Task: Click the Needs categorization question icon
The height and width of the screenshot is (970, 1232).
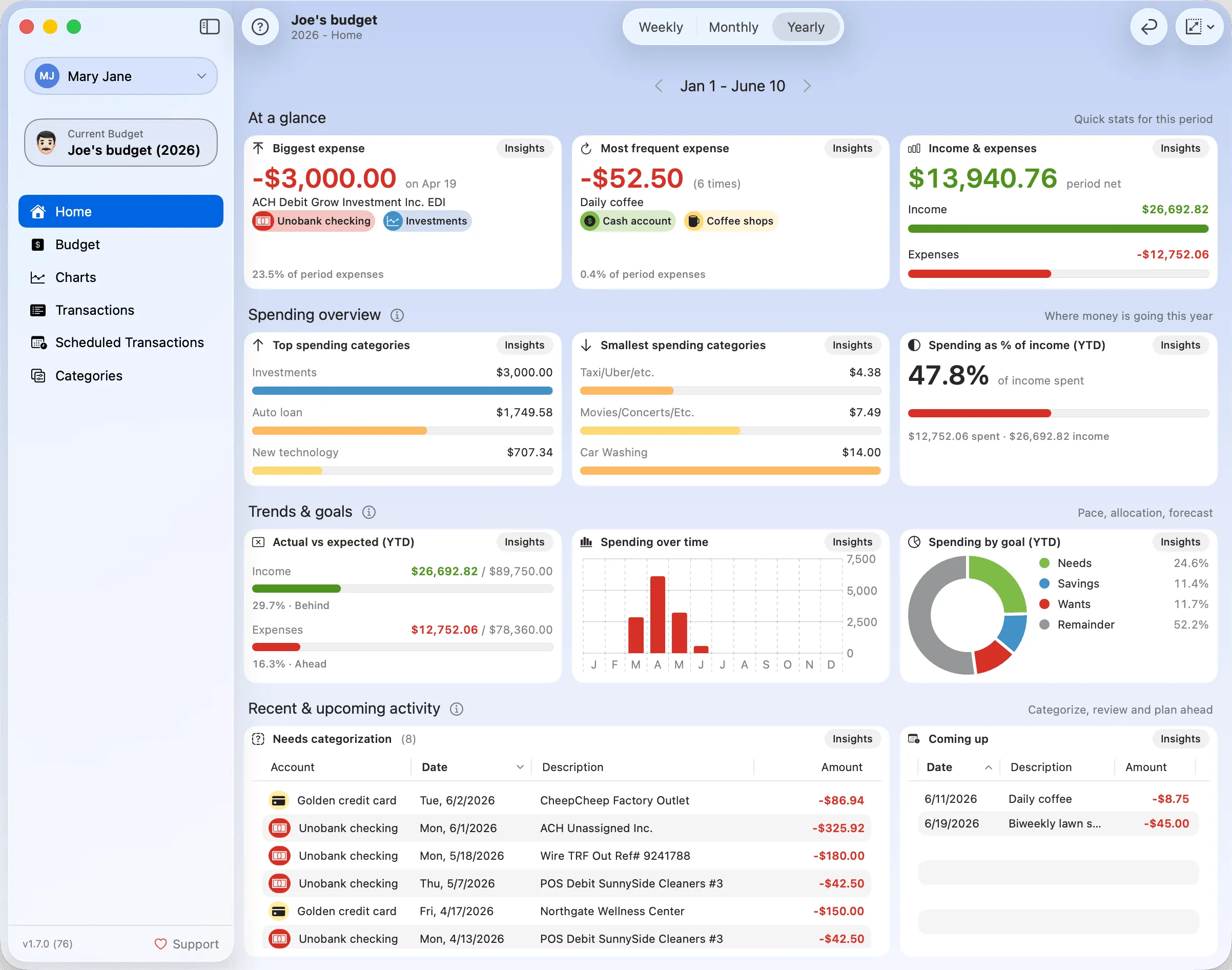Action: click(258, 739)
